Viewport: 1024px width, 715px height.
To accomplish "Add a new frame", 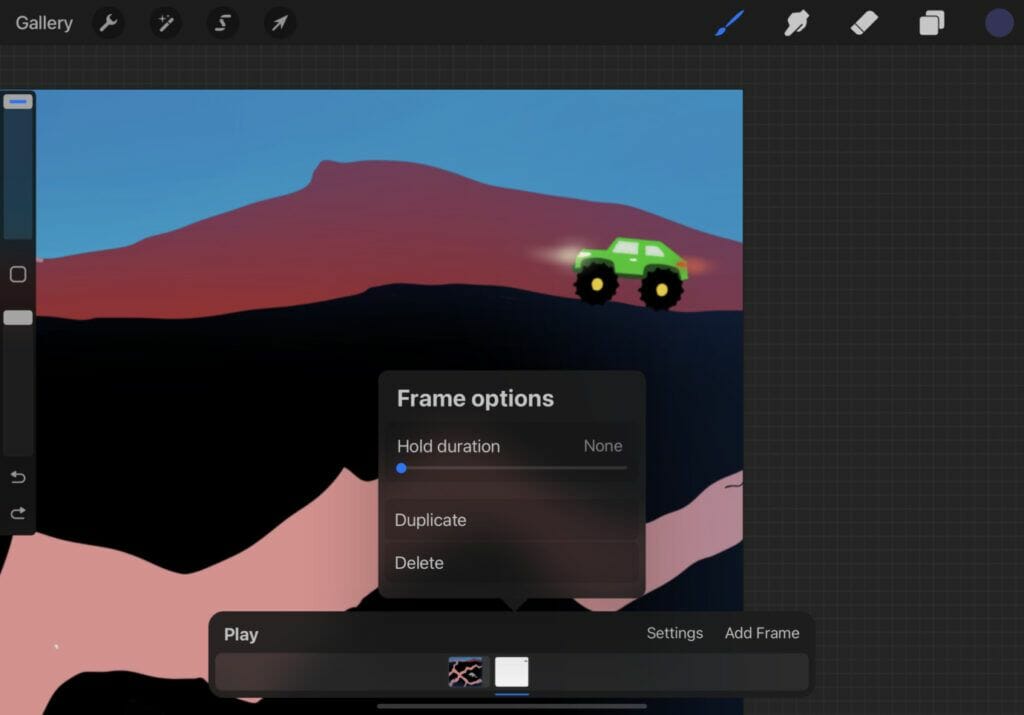I will (x=762, y=633).
